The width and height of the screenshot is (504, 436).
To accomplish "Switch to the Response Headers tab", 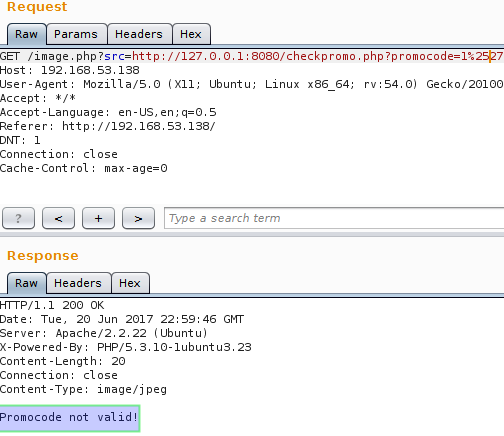I will coord(78,283).
